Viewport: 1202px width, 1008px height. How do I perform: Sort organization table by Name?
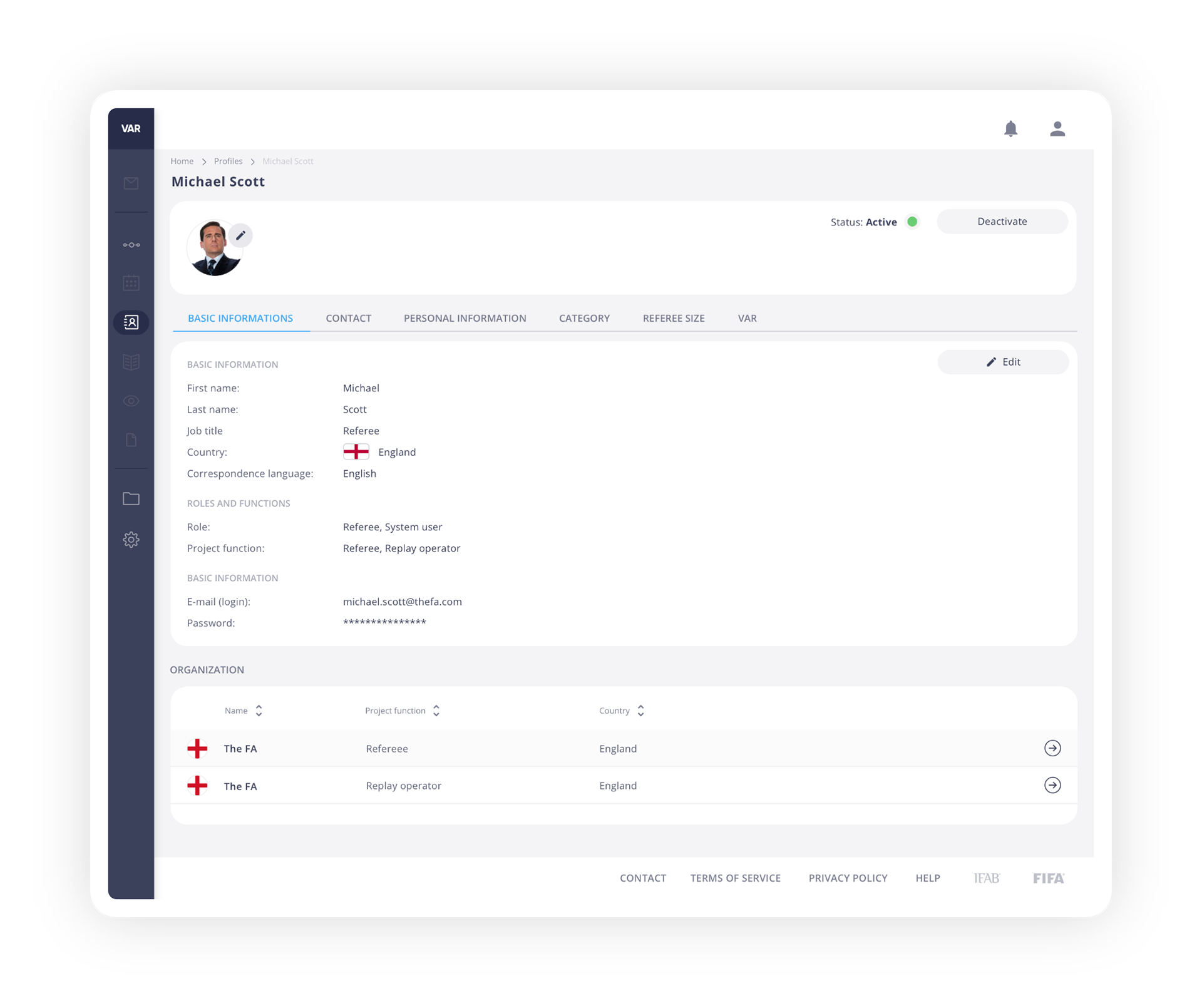click(x=259, y=711)
